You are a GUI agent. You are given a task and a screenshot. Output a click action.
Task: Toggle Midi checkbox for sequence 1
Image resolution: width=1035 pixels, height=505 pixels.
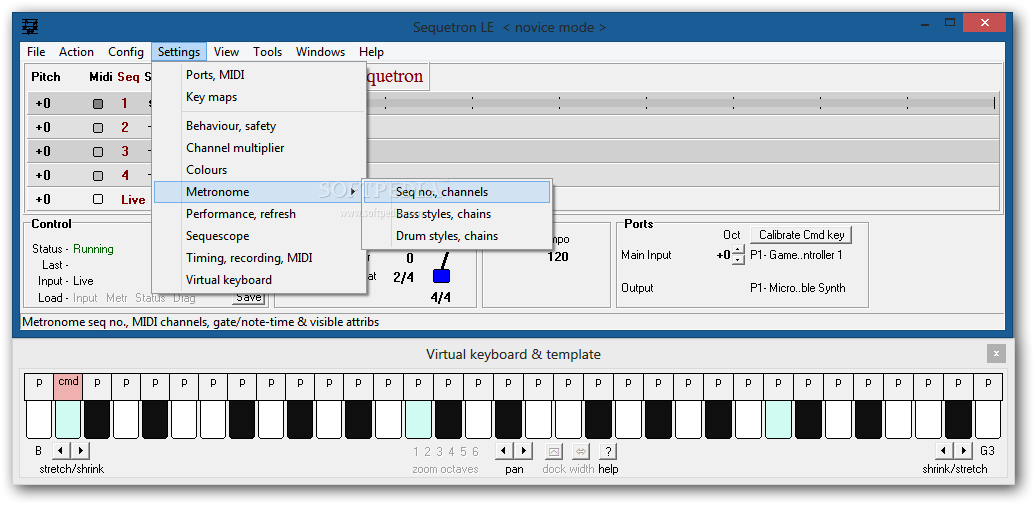pyautogui.click(x=98, y=104)
